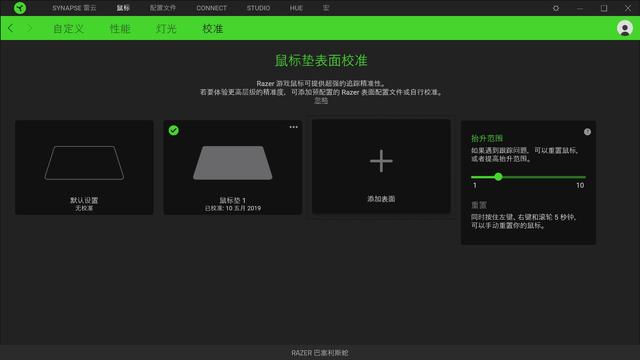
Task: Switch to the 自定义 sub-tab
Action: [69, 29]
